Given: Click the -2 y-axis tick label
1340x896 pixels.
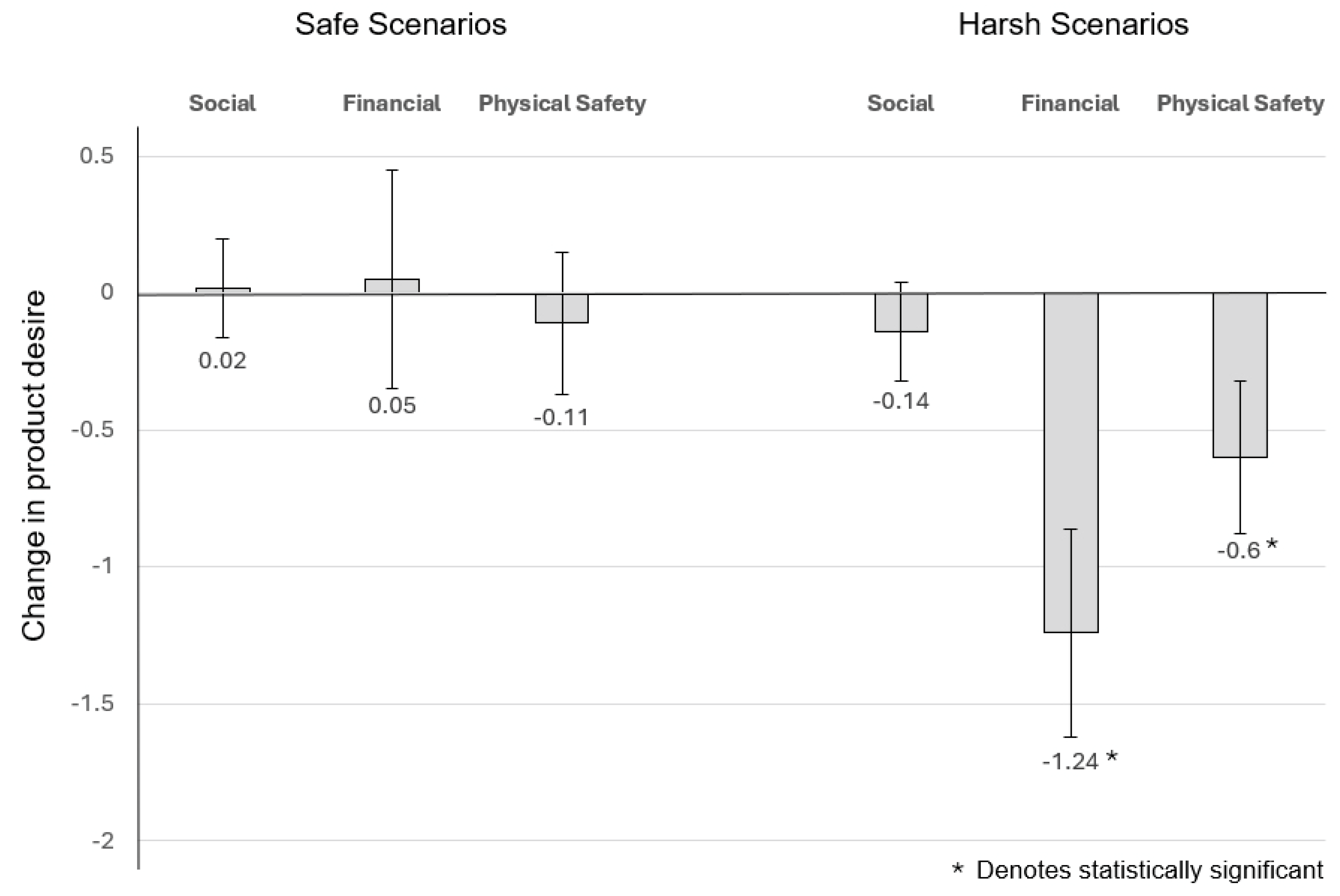Looking at the screenshot, I should [x=103, y=841].
